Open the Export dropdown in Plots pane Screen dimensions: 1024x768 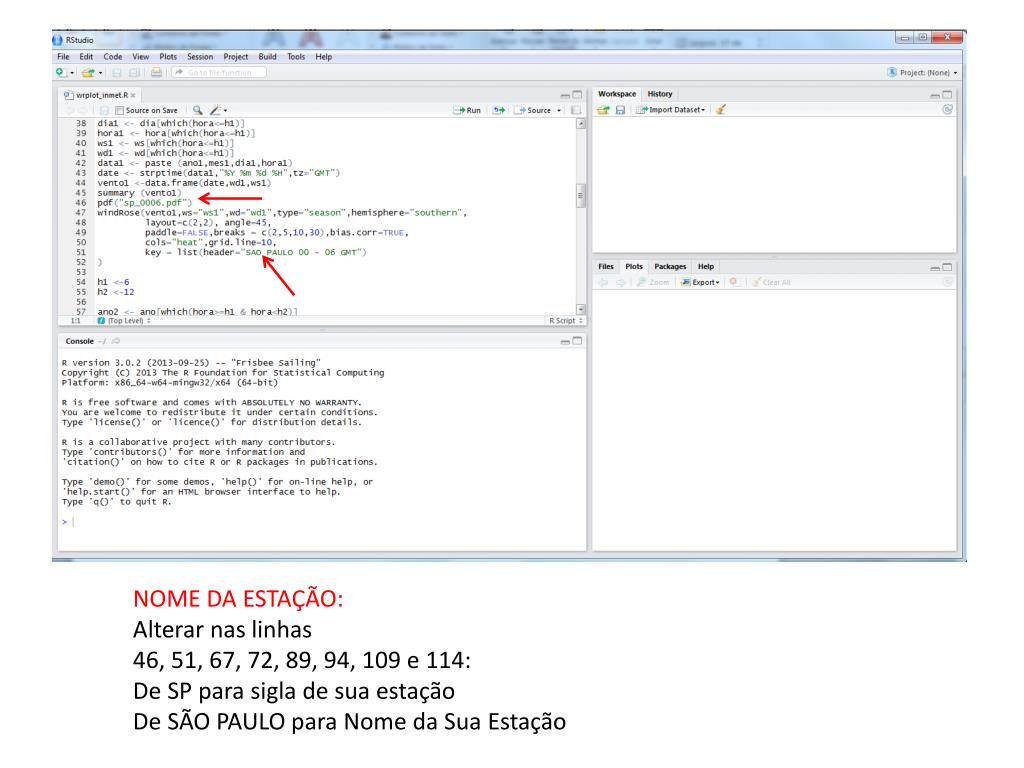(700, 282)
